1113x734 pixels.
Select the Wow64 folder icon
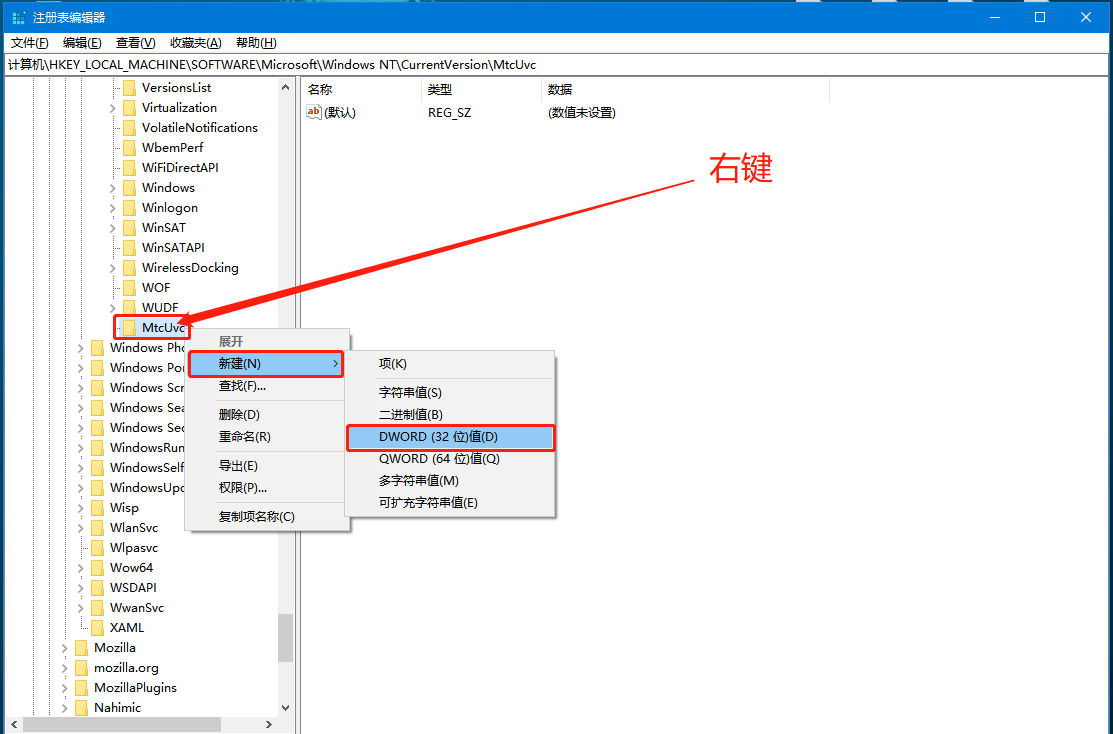click(x=97, y=567)
